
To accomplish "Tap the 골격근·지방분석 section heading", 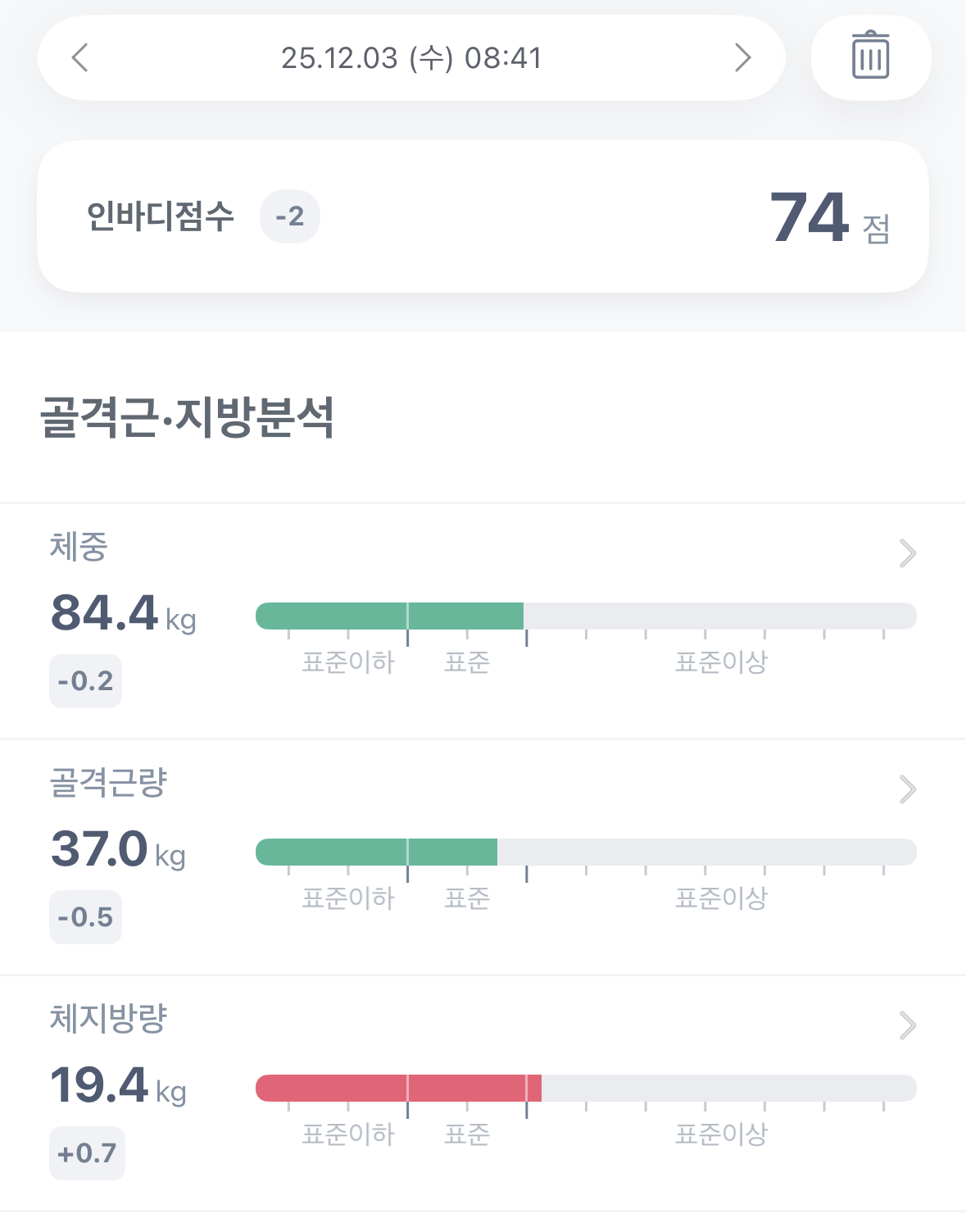I will point(188,417).
